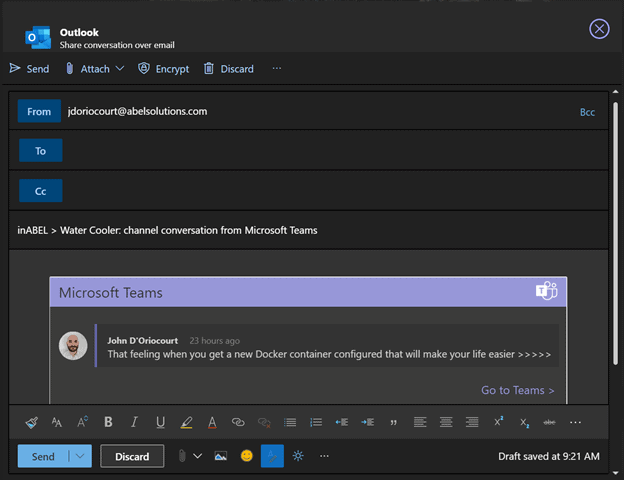This screenshot has height=480, width=624.
Task: Toggle numbered list
Action: 316,422
